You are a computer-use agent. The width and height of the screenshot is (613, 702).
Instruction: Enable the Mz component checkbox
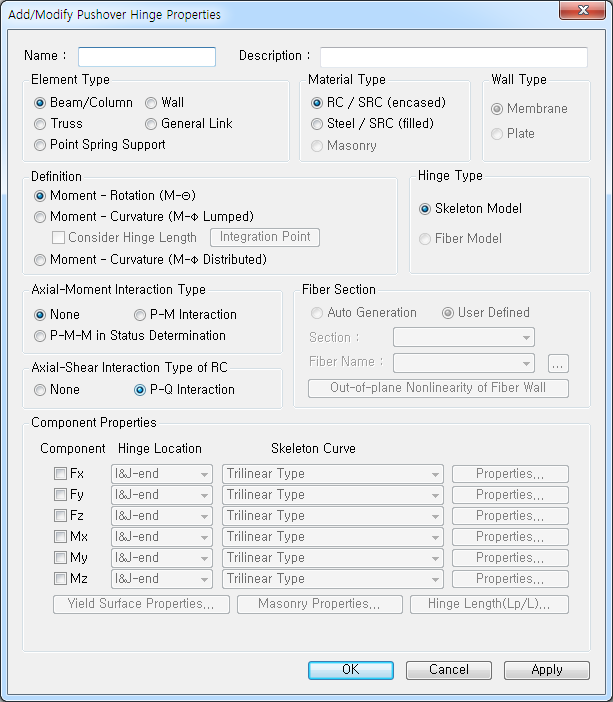pyautogui.click(x=60, y=579)
